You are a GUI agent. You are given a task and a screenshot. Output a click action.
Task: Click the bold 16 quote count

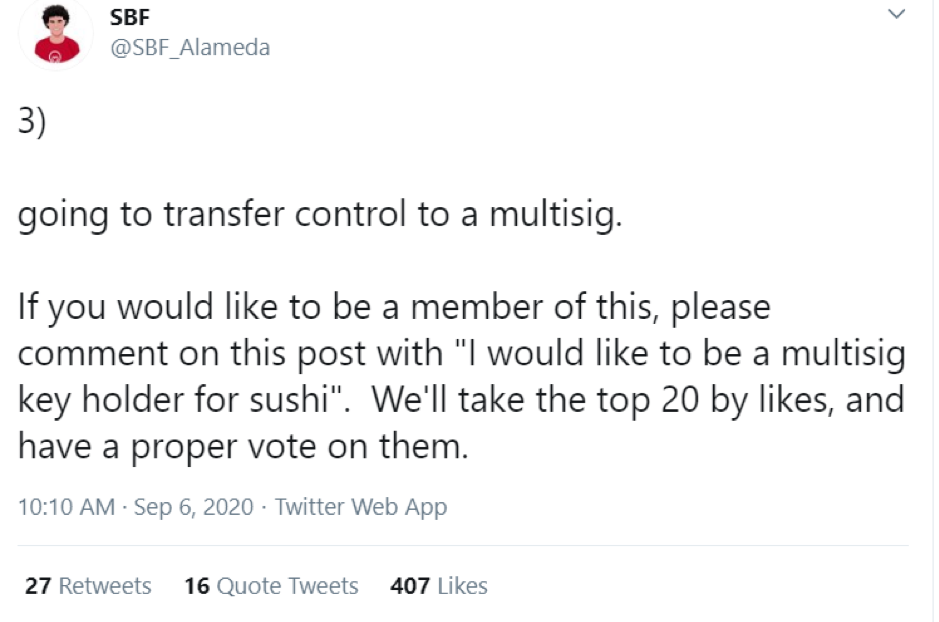197,585
